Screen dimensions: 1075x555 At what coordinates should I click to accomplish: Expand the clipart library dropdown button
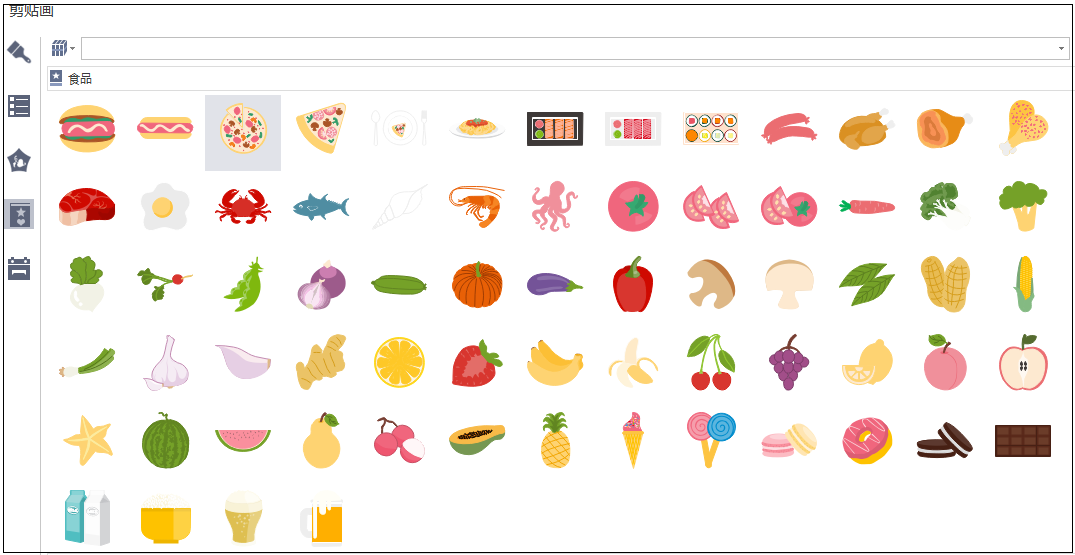[63, 49]
